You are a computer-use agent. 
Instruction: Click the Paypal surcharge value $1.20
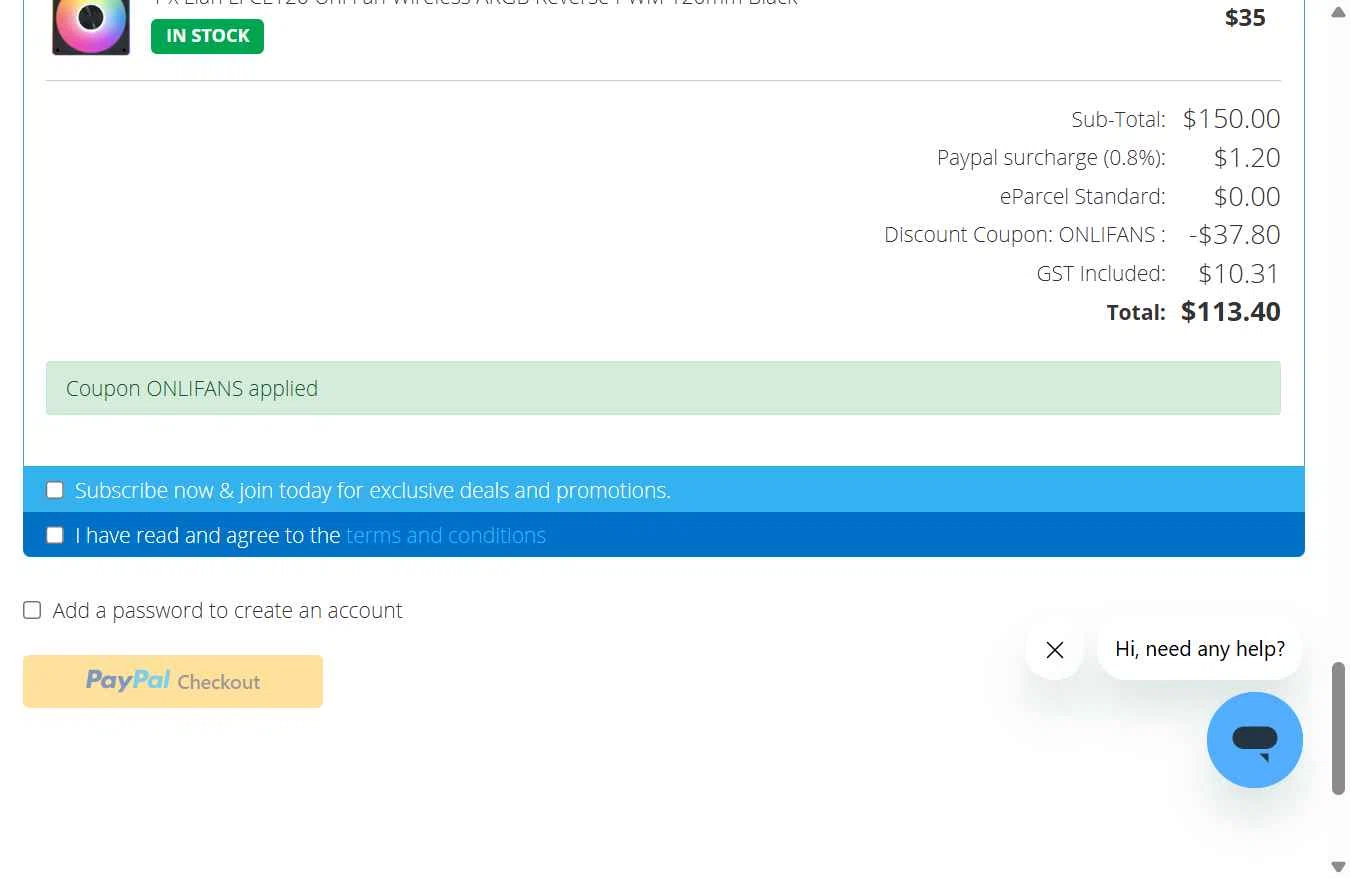[x=1247, y=158]
